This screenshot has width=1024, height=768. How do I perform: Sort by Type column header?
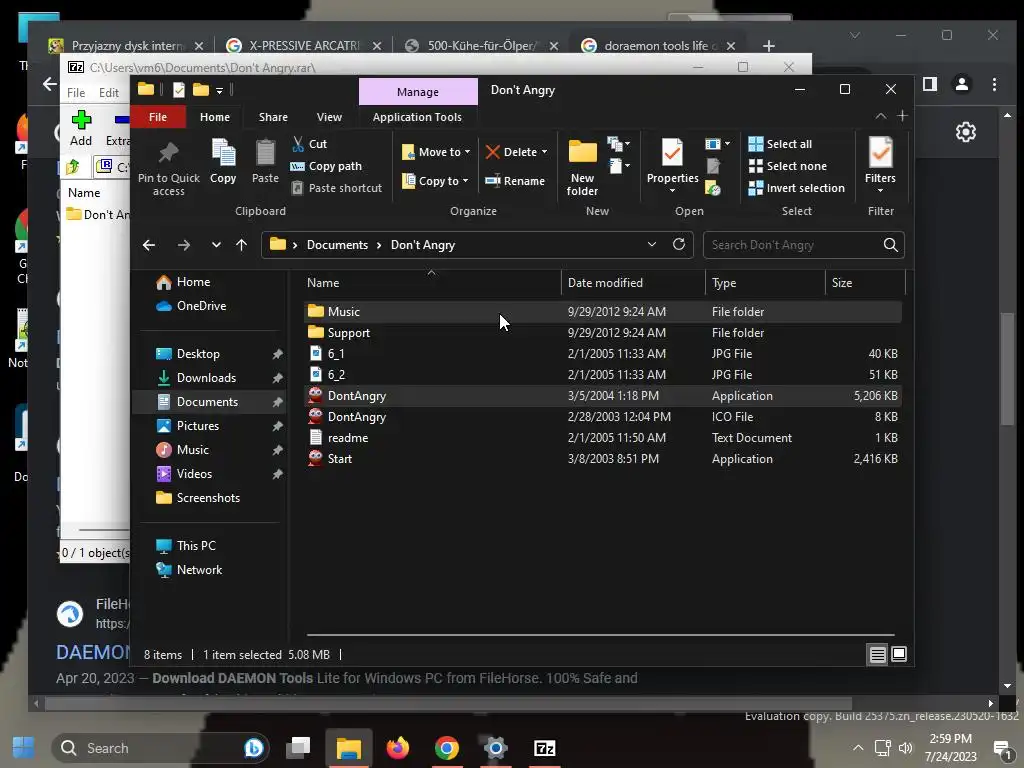click(765, 283)
